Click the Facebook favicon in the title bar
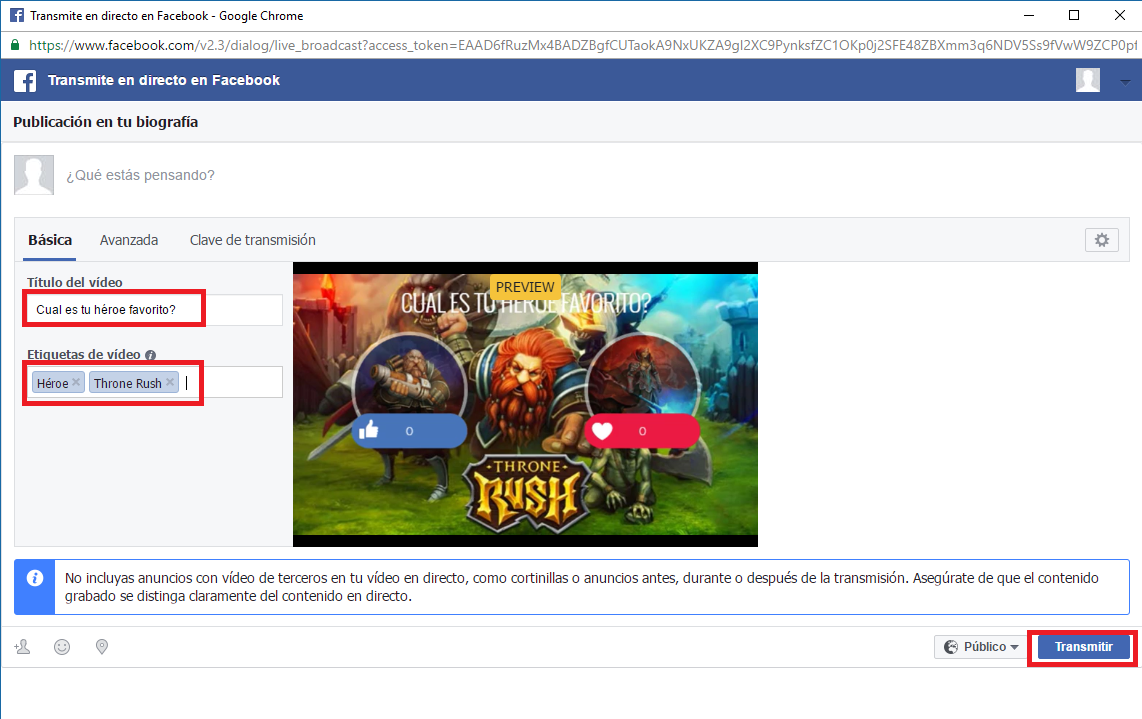This screenshot has width=1142, height=719. (17, 15)
